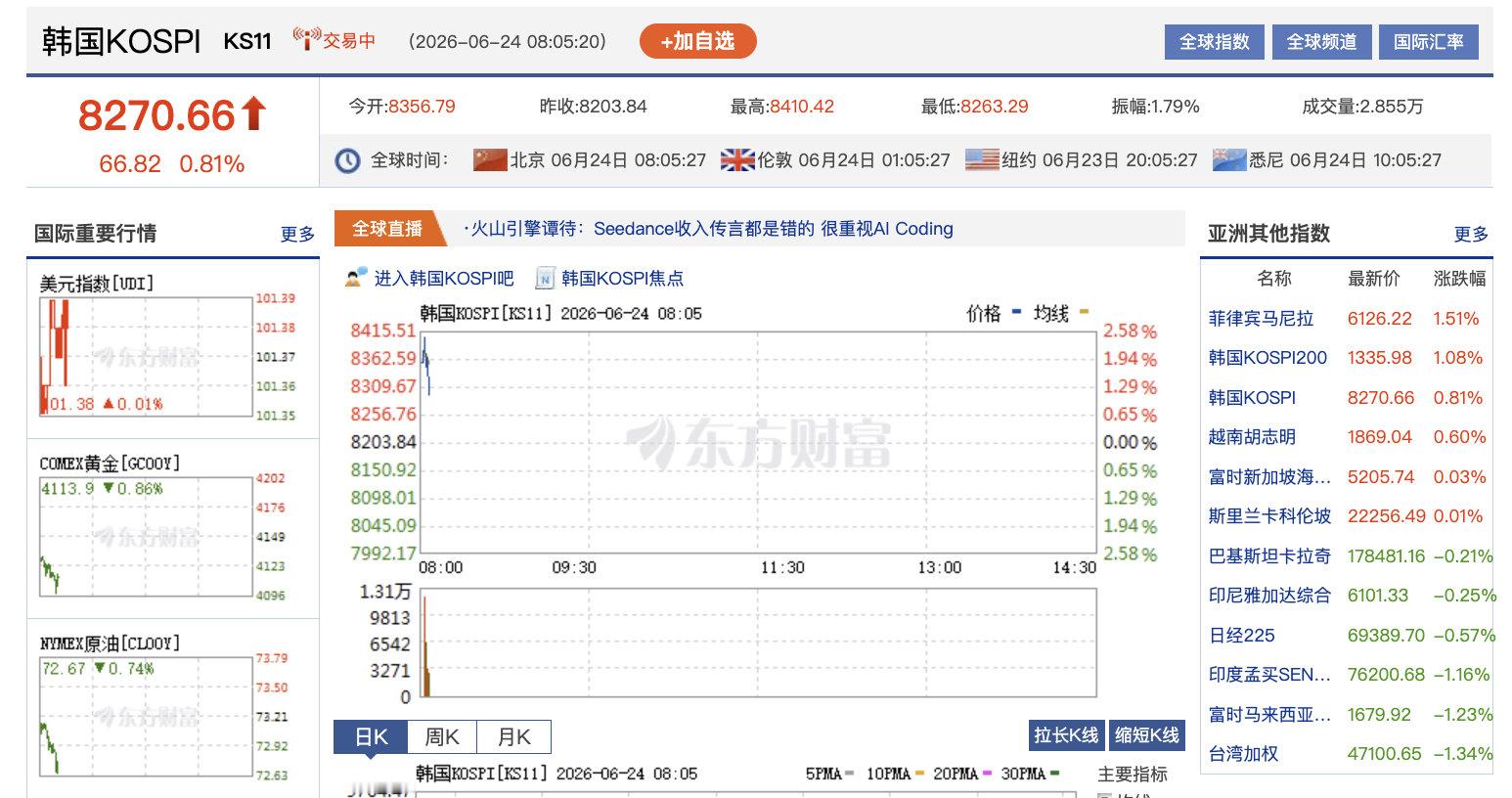The width and height of the screenshot is (1512, 798).
Task: Click the live trading broadcast icon
Action: pos(306,39)
